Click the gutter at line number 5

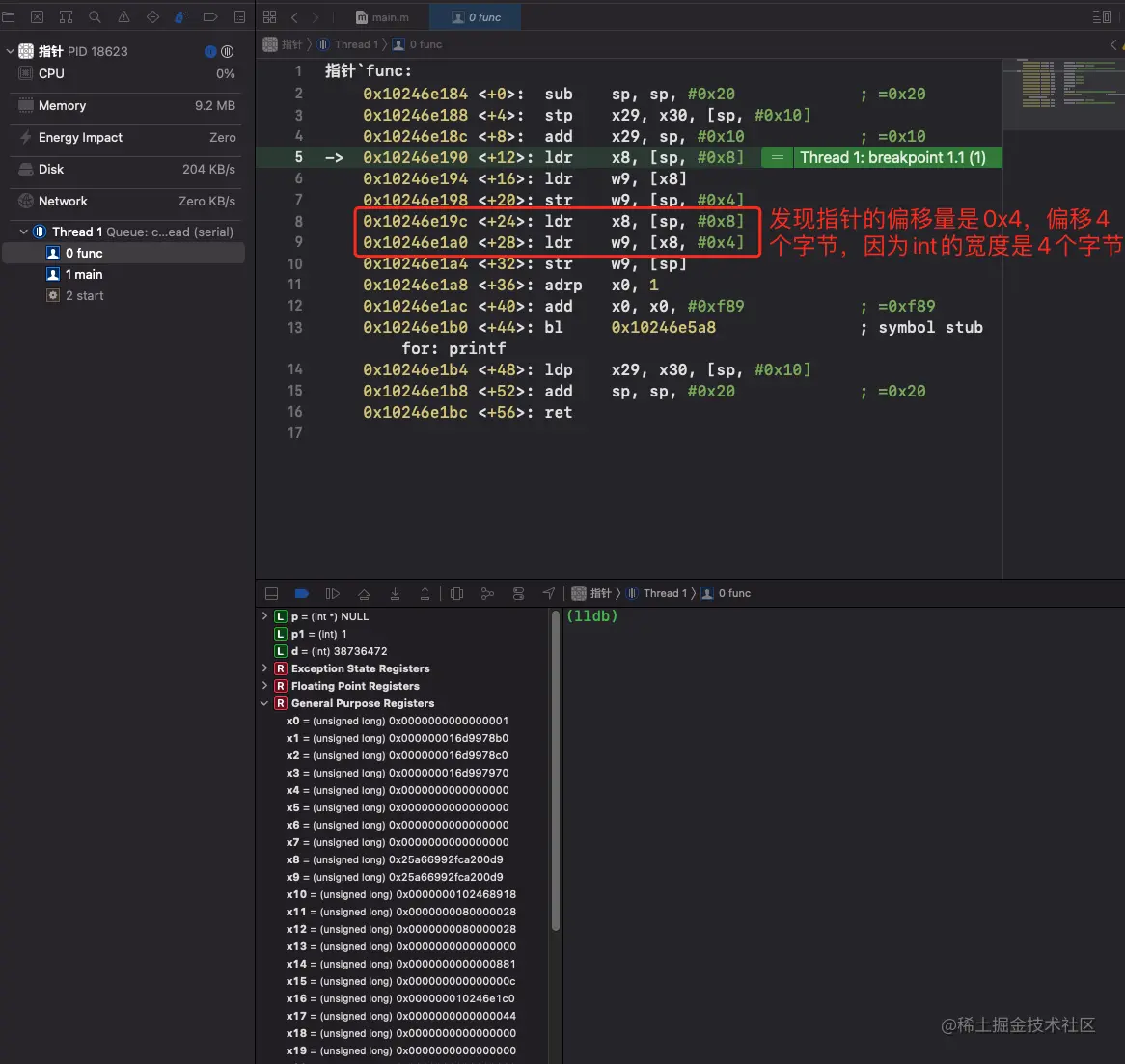(x=298, y=157)
